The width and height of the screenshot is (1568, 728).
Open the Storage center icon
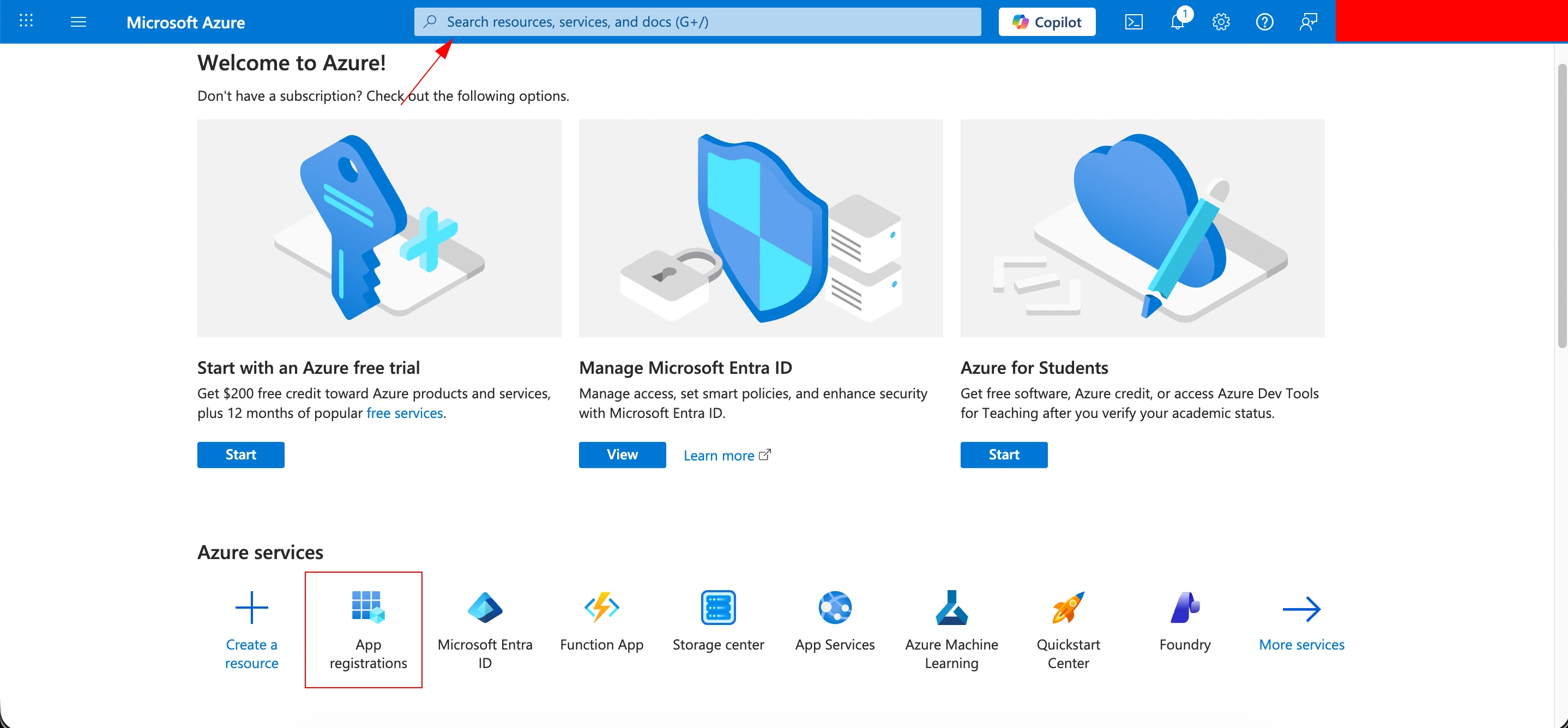coord(718,608)
